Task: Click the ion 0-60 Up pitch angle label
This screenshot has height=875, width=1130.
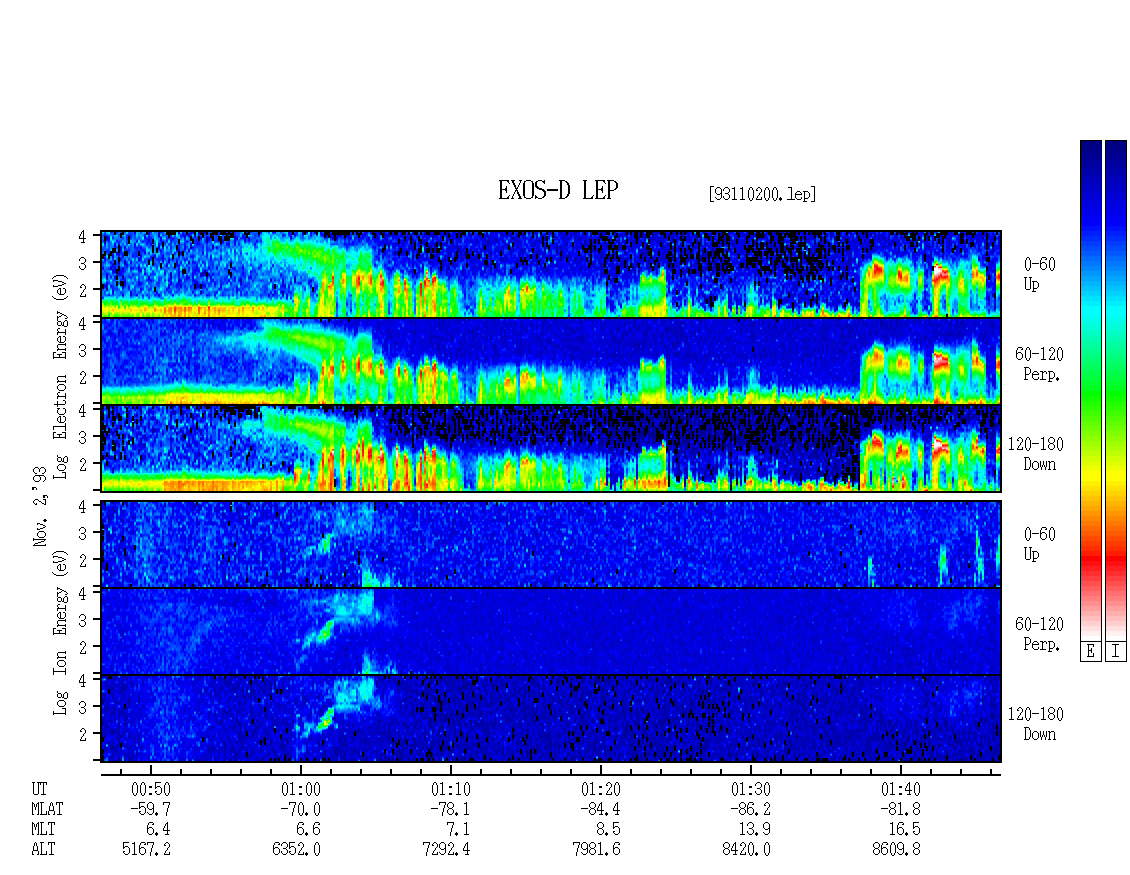Action: click(x=1039, y=544)
